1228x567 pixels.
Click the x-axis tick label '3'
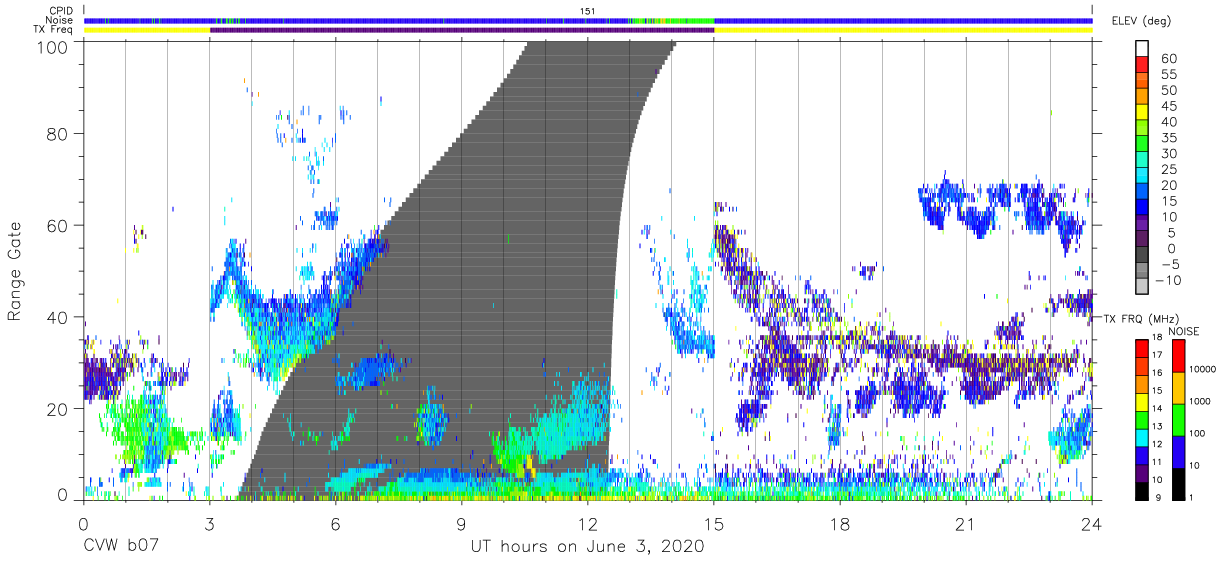209,524
